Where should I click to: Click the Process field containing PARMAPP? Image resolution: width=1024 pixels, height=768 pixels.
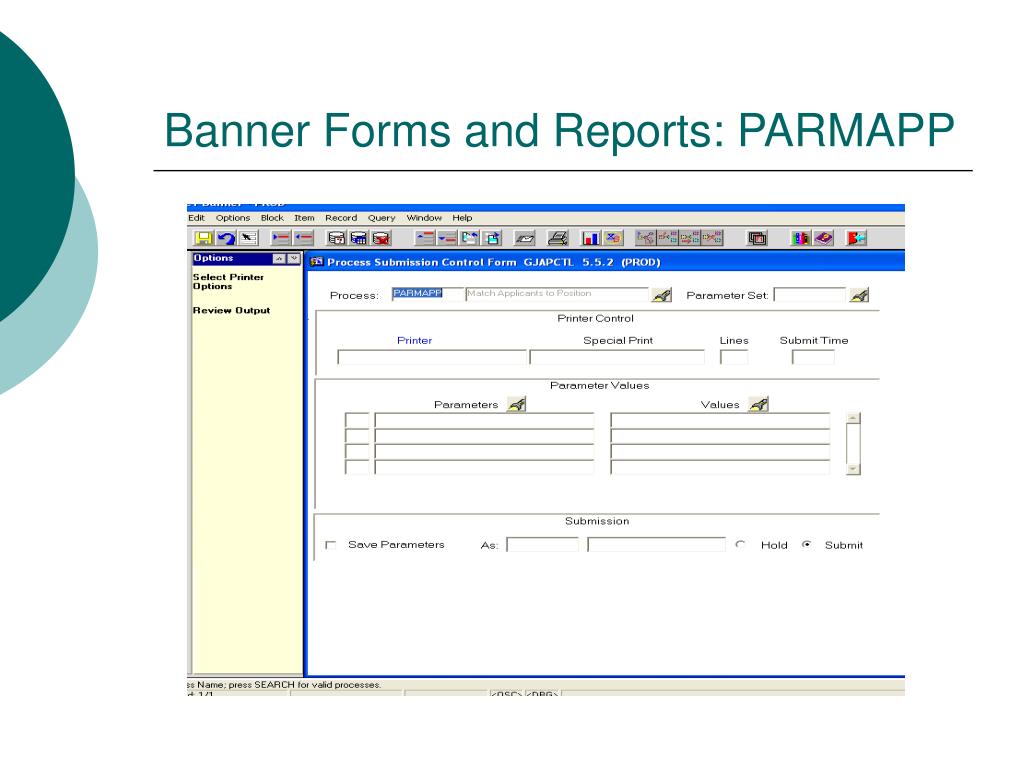click(428, 293)
